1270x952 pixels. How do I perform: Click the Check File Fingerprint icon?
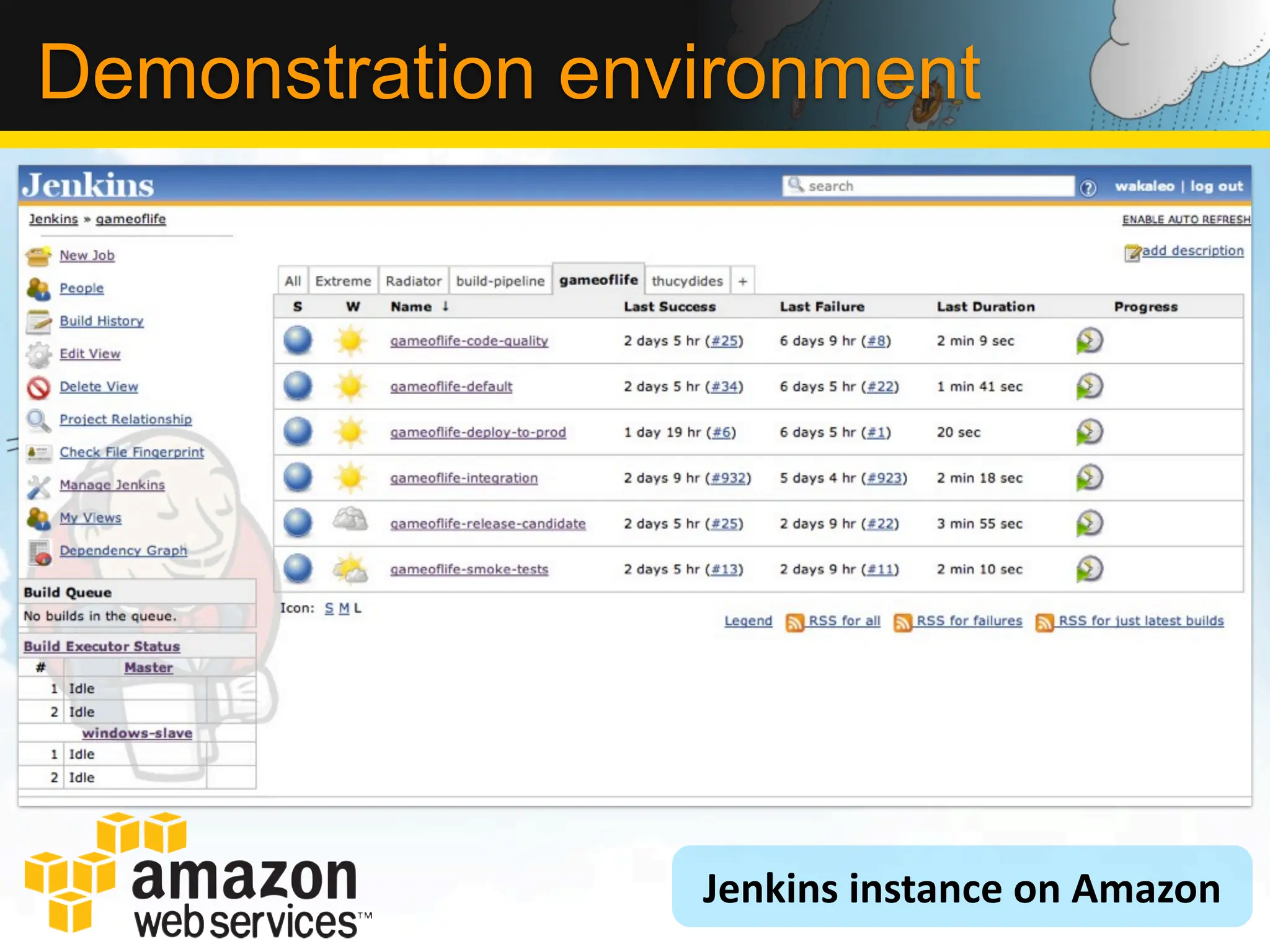[38, 453]
